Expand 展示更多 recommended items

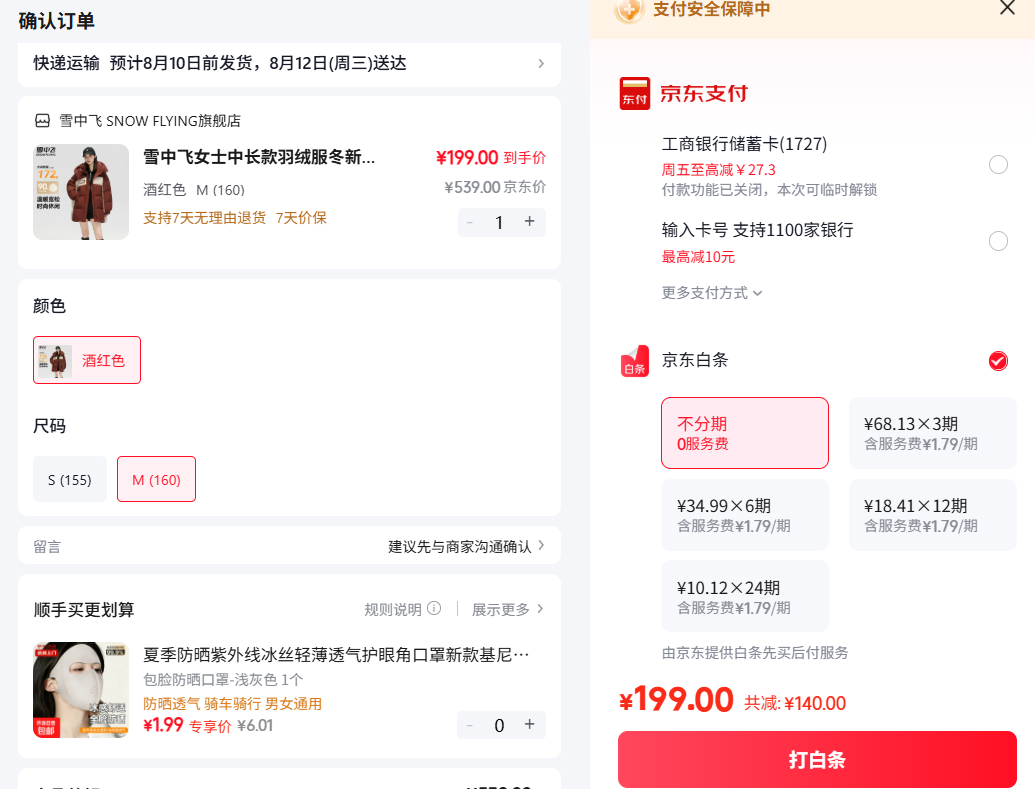tap(508, 609)
